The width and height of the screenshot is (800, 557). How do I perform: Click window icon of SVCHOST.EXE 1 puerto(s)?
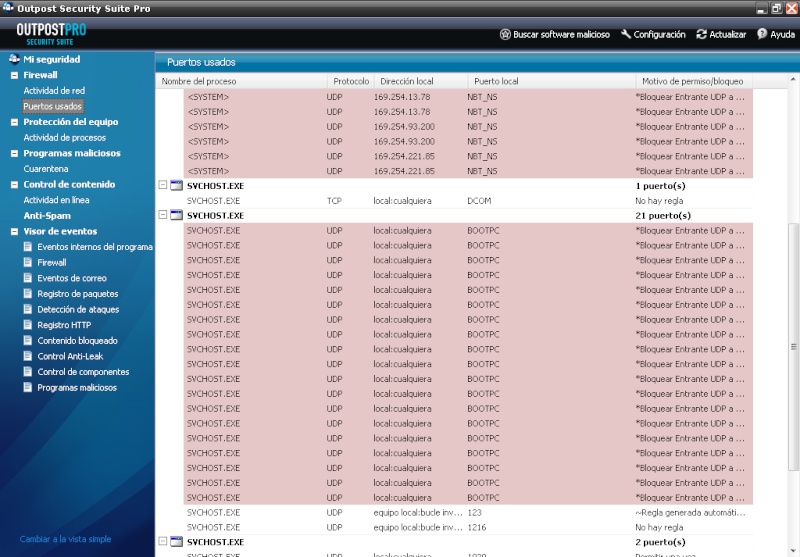pyautogui.click(x=177, y=186)
